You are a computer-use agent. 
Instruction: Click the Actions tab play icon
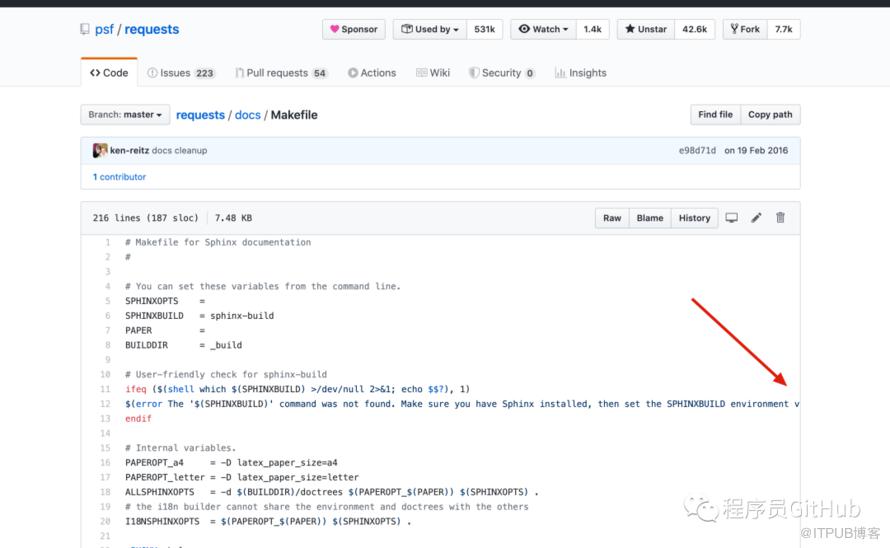click(x=353, y=73)
